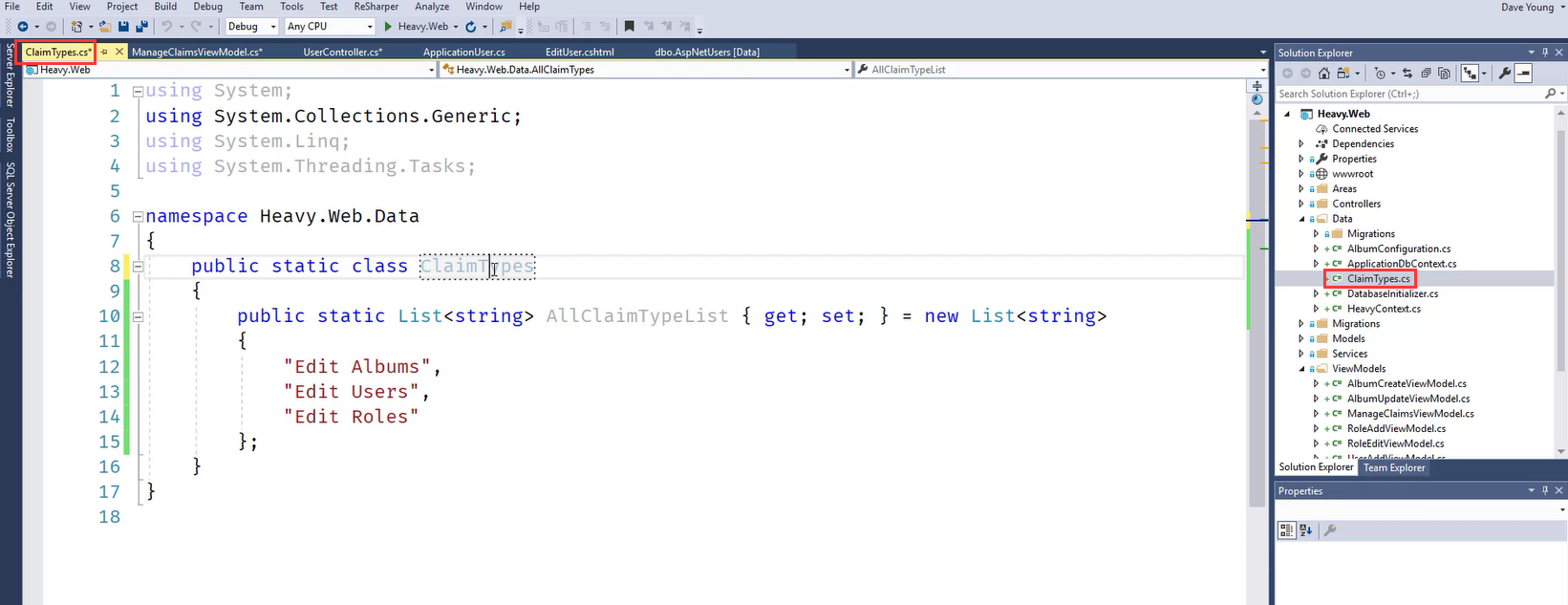Open the Debug configuration dropdown
This screenshot has width=1568, height=605.
pos(252,27)
